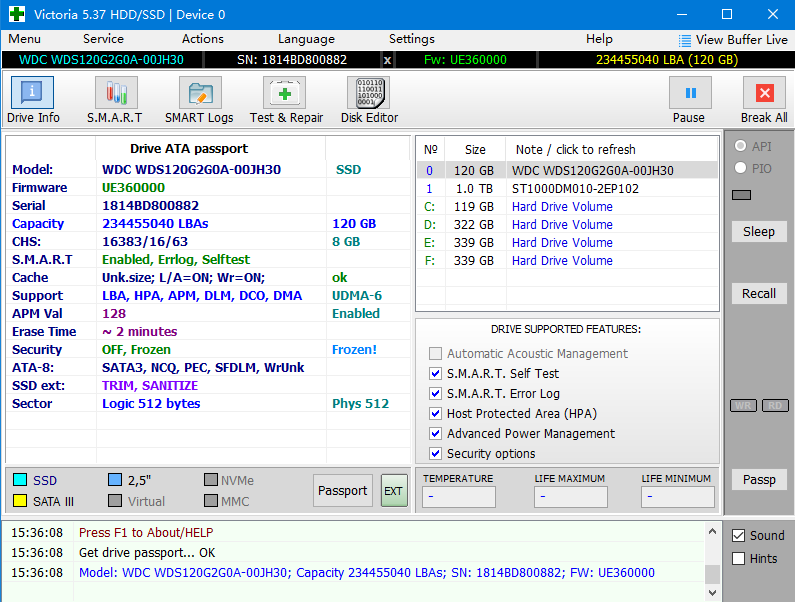
Task: Disable the Sound checkbox
Action: coord(739,536)
